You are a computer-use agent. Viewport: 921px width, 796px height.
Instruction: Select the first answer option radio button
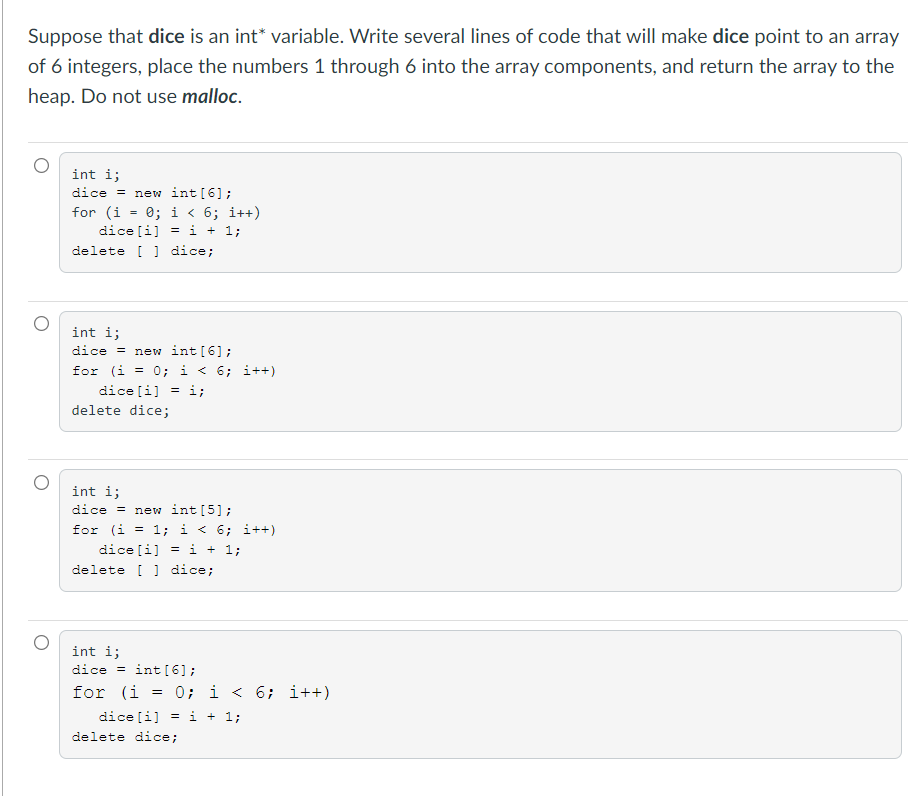coord(41,166)
